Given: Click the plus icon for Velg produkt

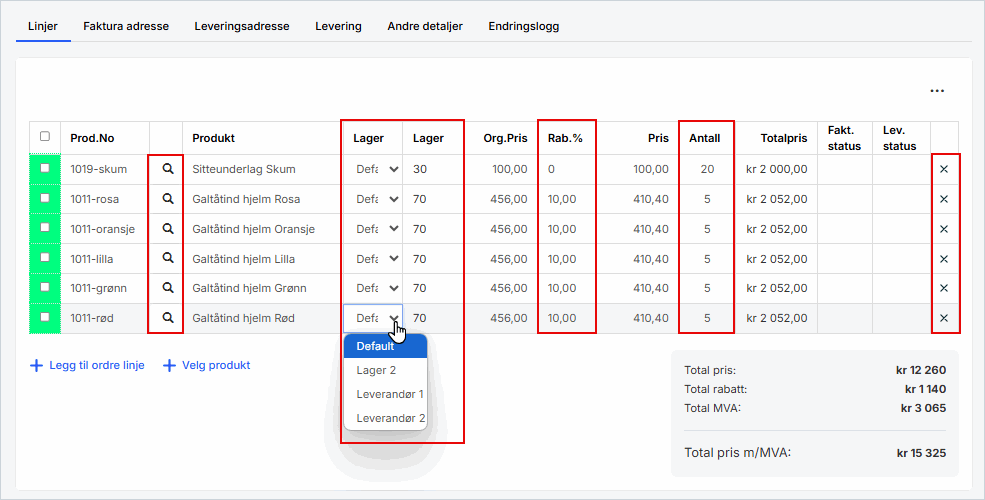Looking at the screenshot, I should [x=170, y=366].
